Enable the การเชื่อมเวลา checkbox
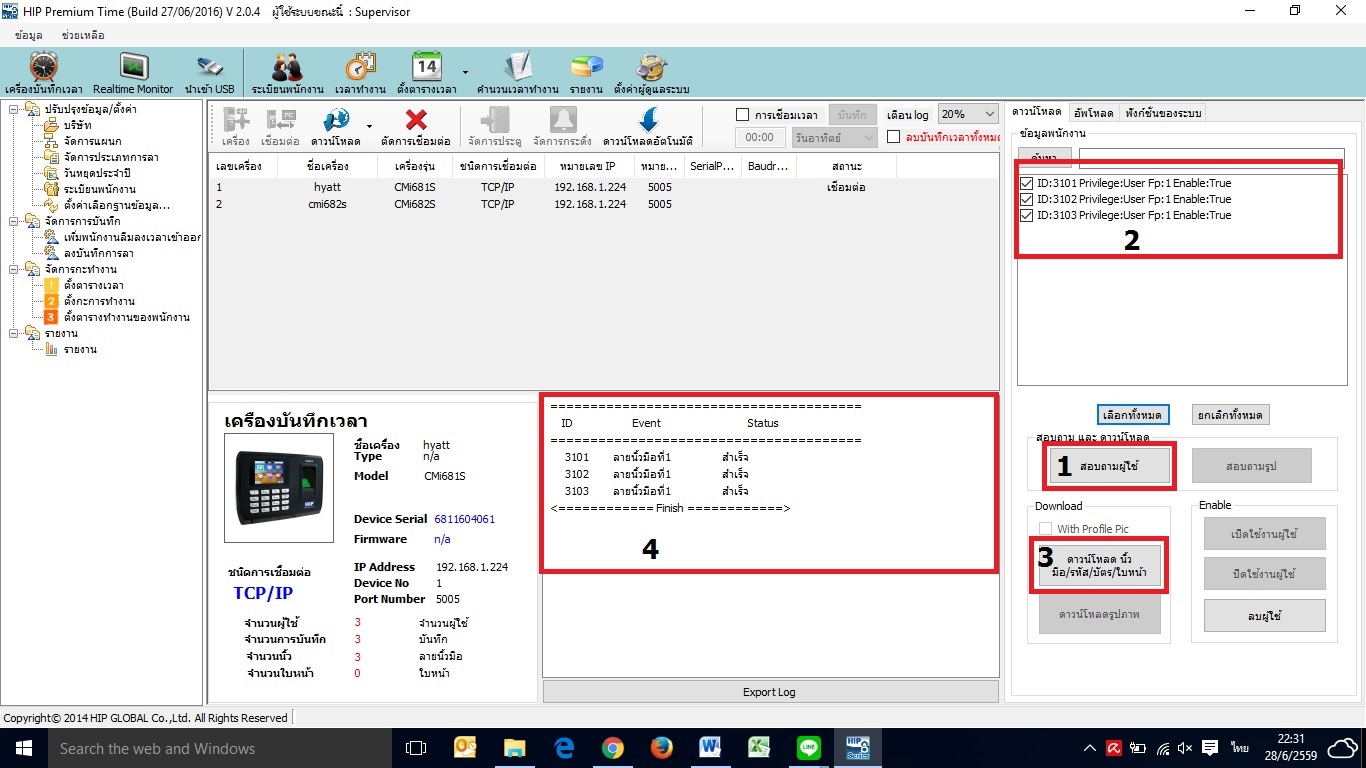Screen dimensions: 1366x768 (x=742, y=115)
